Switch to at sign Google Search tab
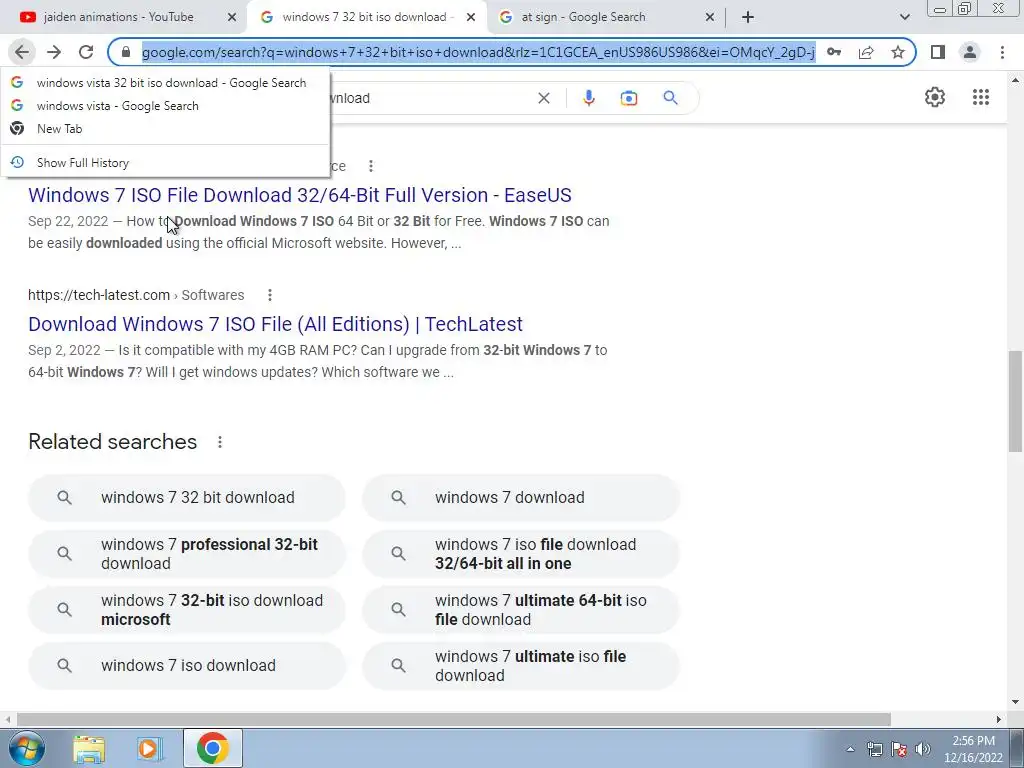Image resolution: width=1024 pixels, height=768 pixels. tap(583, 18)
